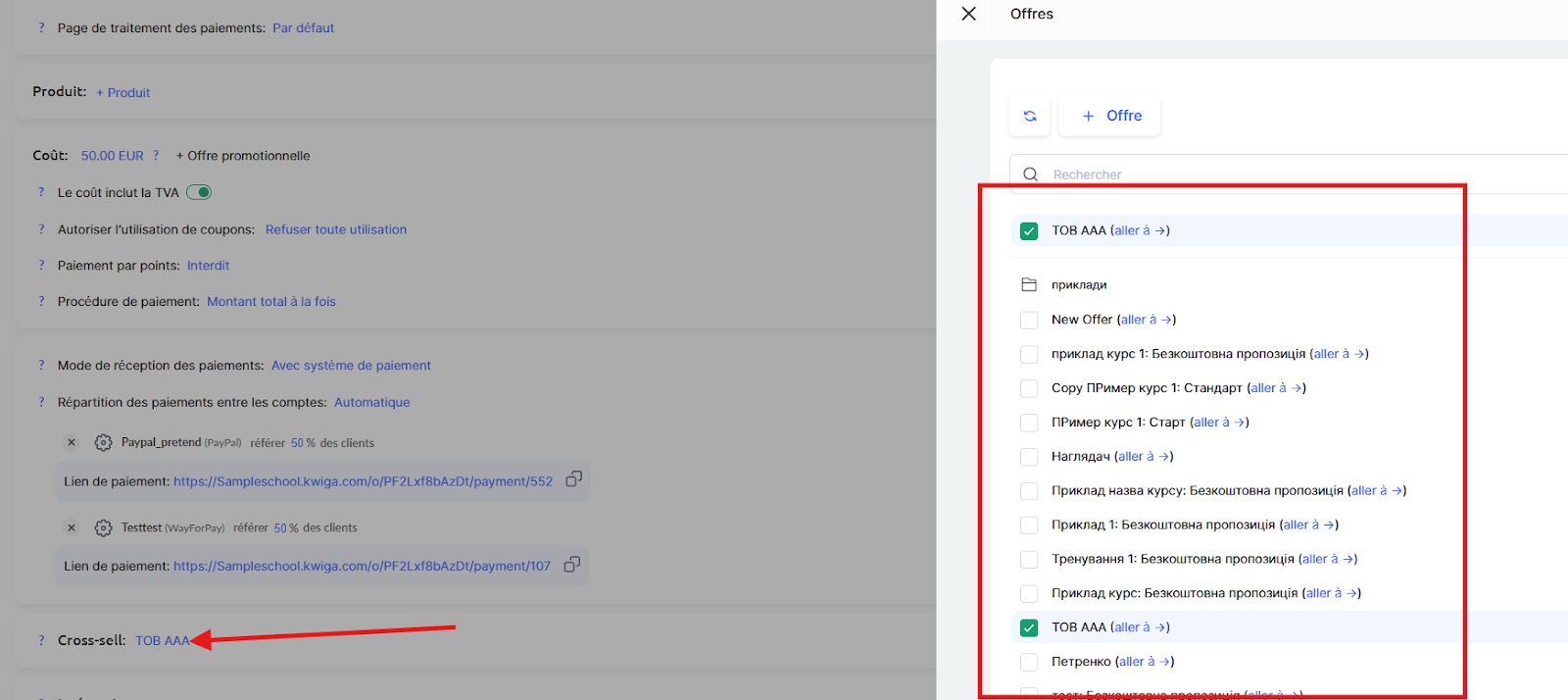Remove Testtest payment account
Viewport: 1568px width, 700px height.
(72, 527)
